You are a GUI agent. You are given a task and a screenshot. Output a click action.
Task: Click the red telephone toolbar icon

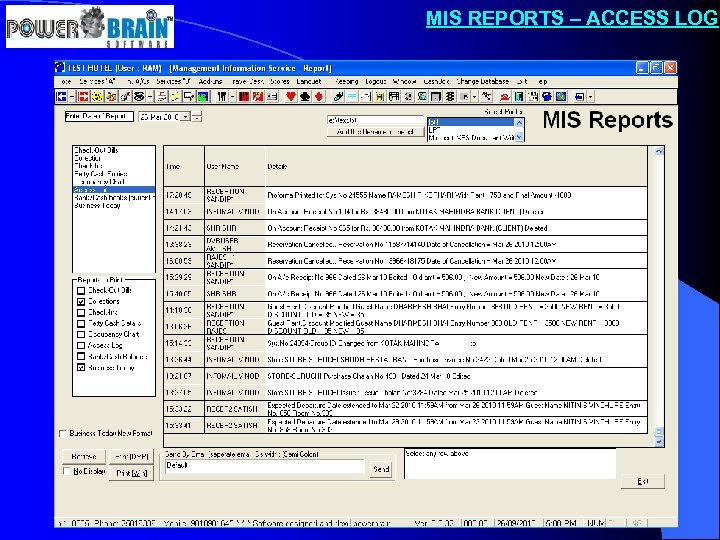coord(505,96)
